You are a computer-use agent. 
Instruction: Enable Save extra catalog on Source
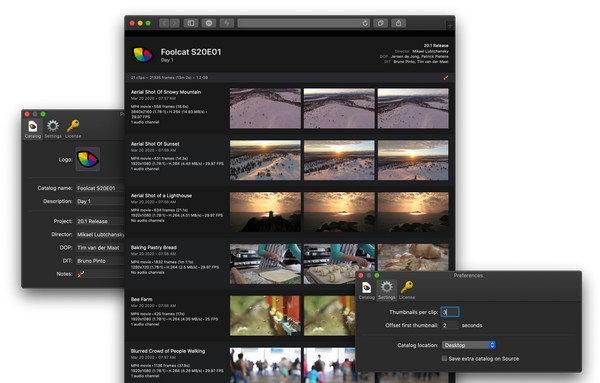[444, 359]
